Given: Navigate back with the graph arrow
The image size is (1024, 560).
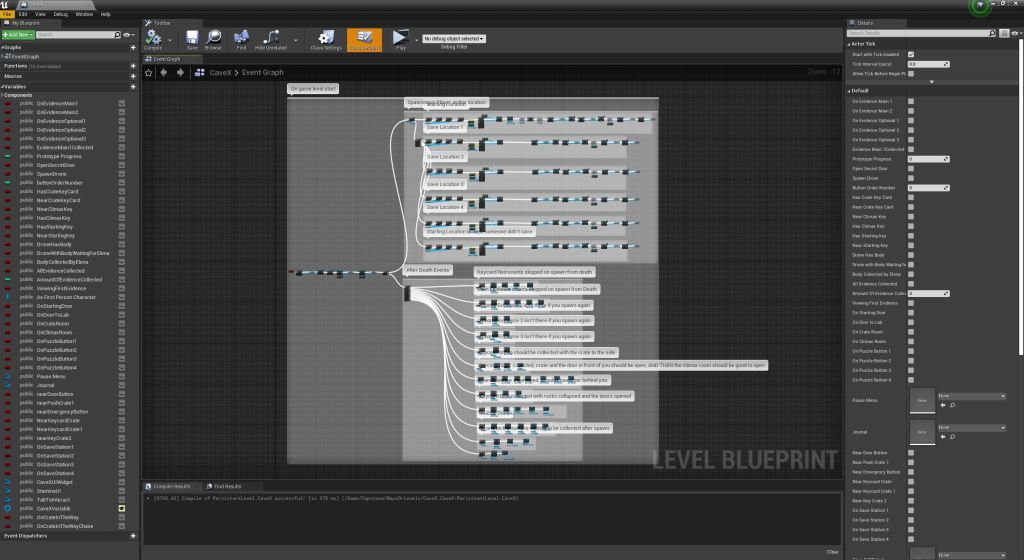Looking at the screenshot, I should pyautogui.click(x=164, y=73).
